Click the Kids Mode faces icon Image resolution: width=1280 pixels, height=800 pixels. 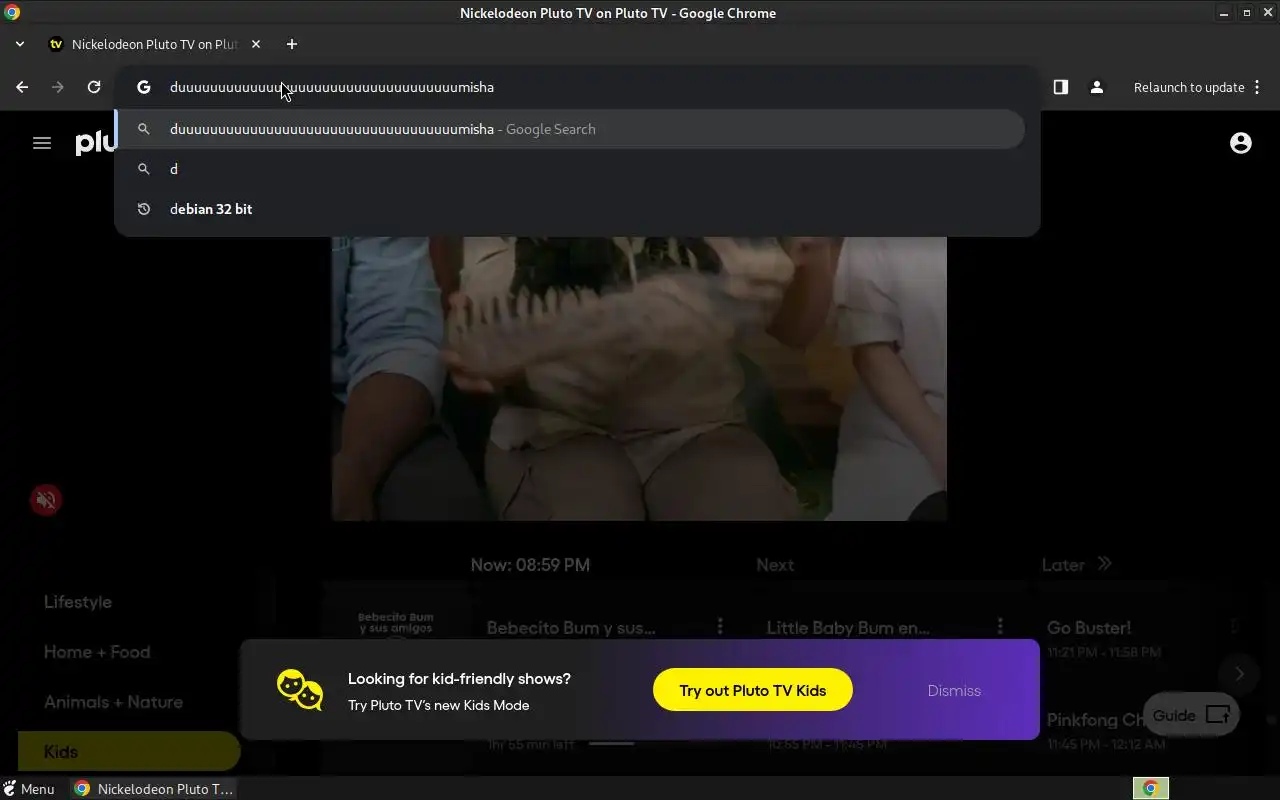tap(300, 690)
